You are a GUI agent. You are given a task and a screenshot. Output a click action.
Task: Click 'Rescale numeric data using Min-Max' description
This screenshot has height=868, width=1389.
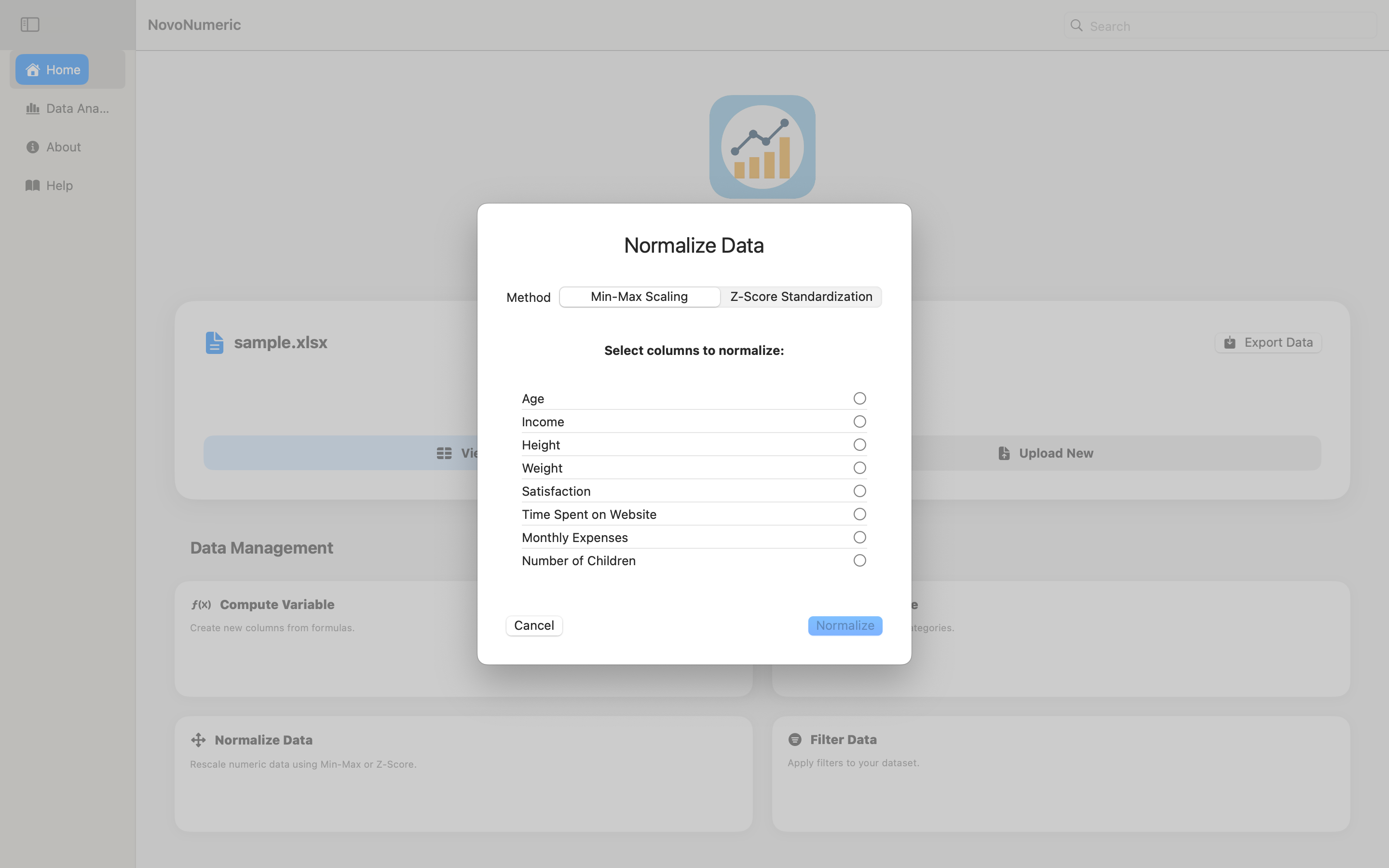coord(303,765)
